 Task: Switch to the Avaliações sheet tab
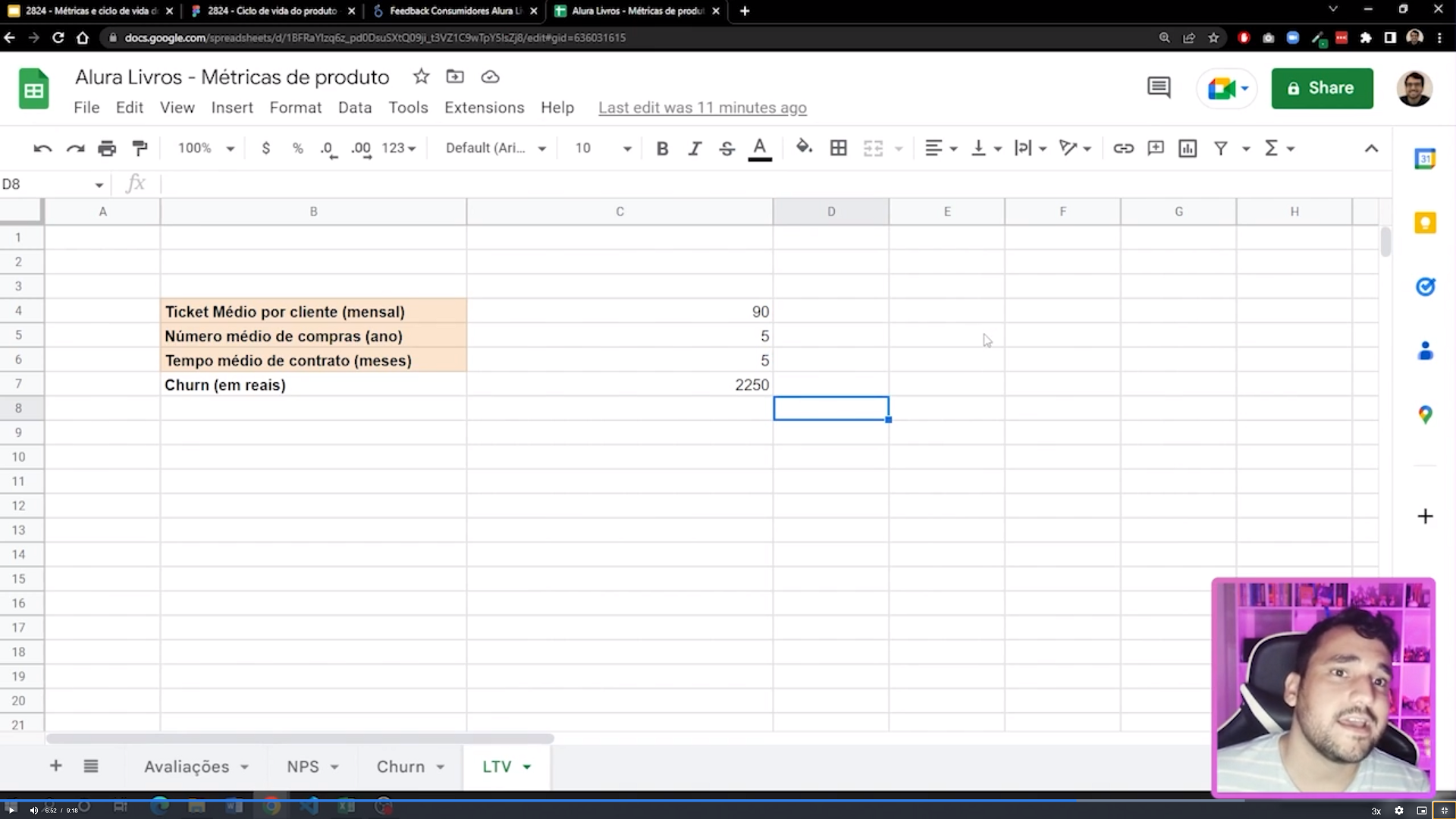point(187,767)
